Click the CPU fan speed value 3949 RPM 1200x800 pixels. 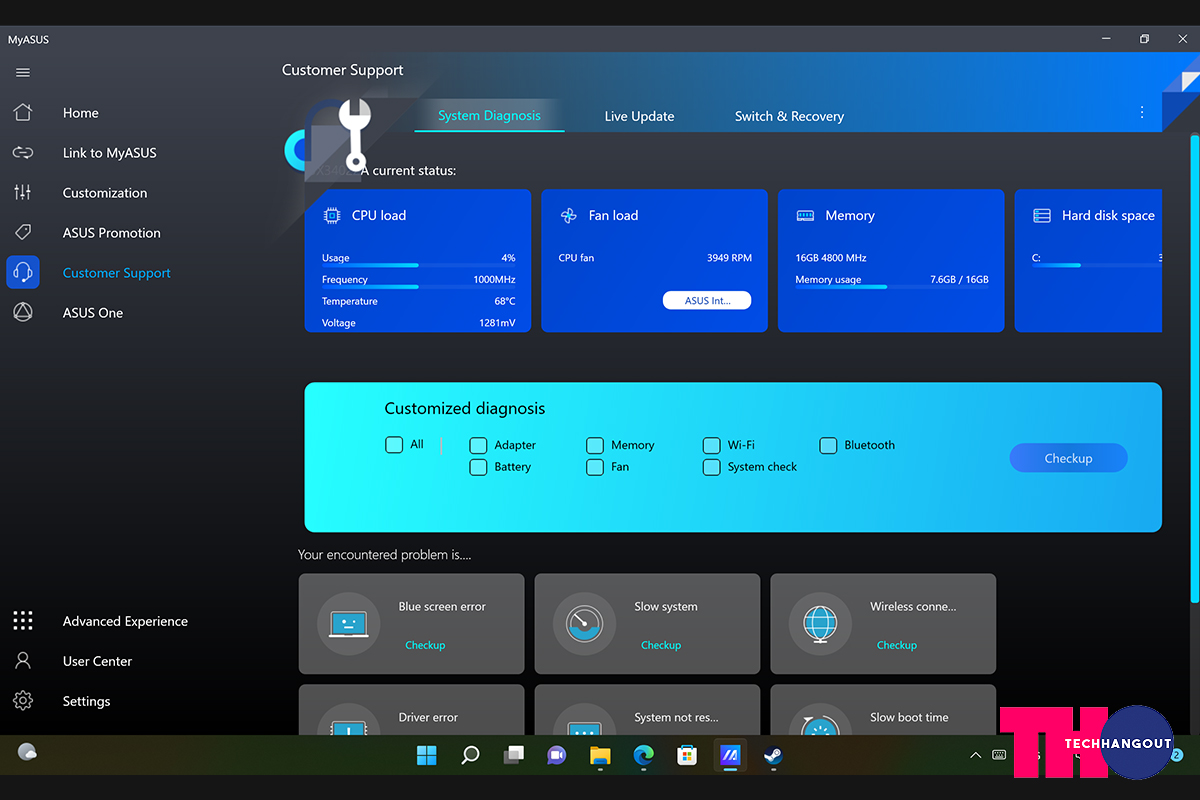pos(729,258)
